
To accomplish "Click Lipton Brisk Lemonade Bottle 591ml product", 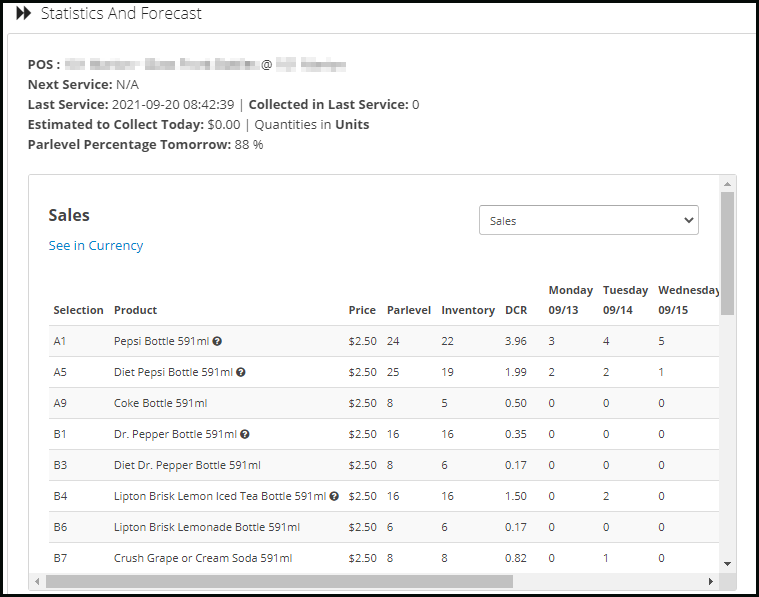I will [x=207, y=527].
